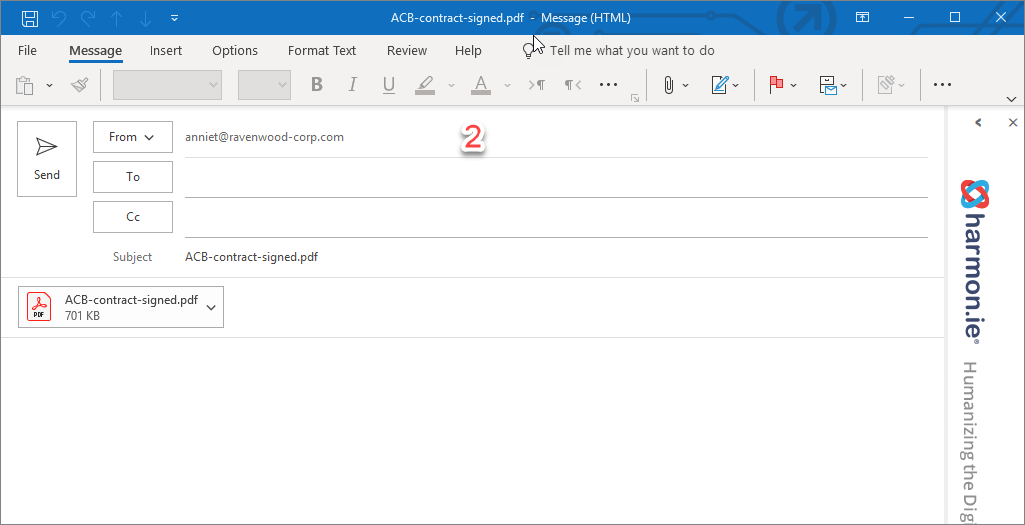Open the attachment options dropdown arrow
Image resolution: width=1025 pixels, height=525 pixels.
click(x=211, y=307)
